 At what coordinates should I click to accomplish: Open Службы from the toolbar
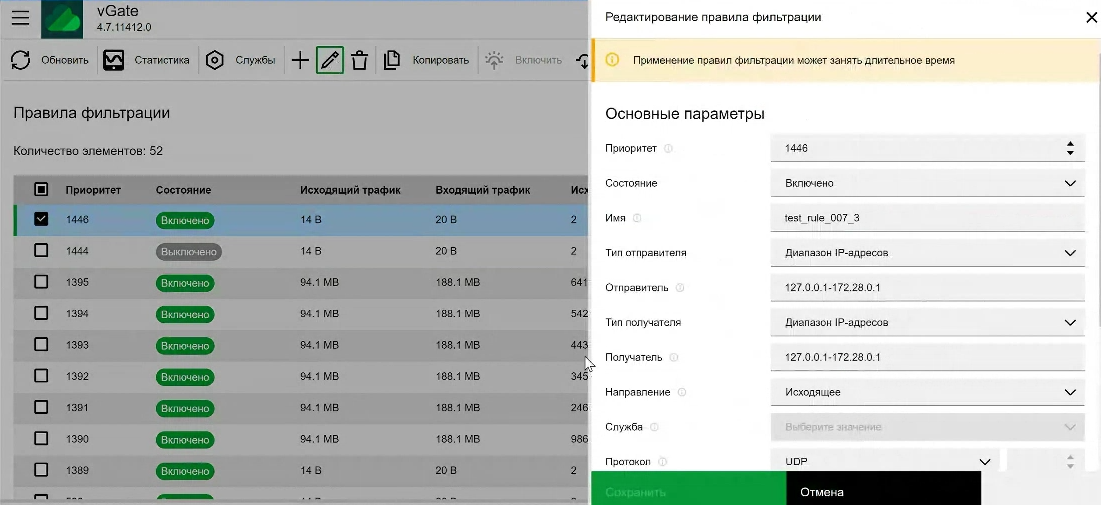240,60
